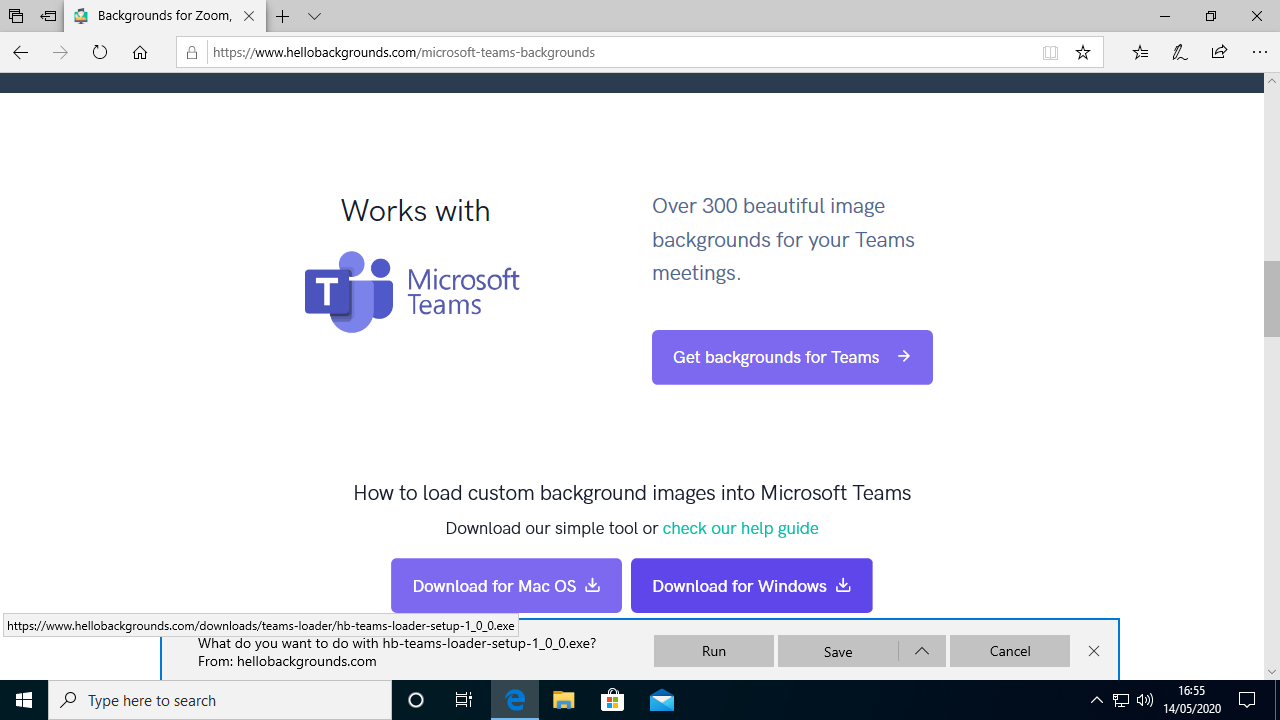Image resolution: width=1280 pixels, height=720 pixels.
Task: Click Get backgrounds for Teams button
Action: tap(792, 357)
